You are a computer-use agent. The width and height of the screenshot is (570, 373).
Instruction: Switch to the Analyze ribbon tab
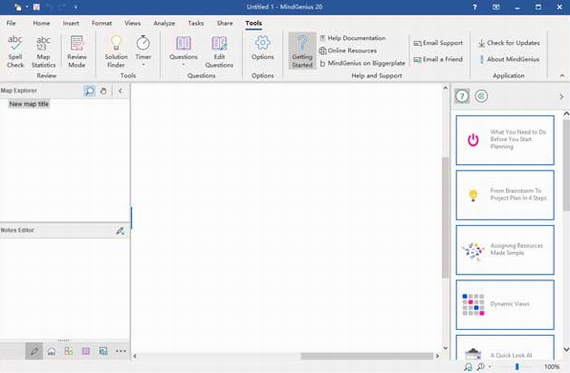(x=164, y=23)
